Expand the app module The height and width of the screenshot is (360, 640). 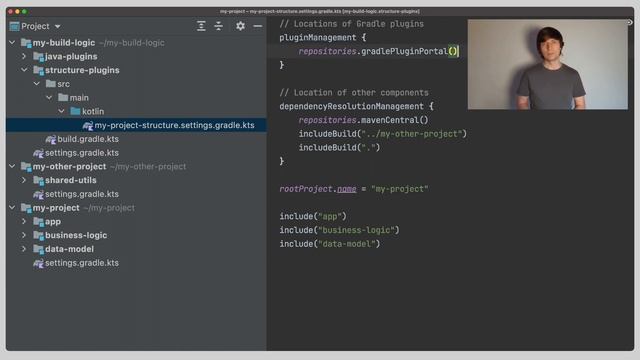[24, 222]
